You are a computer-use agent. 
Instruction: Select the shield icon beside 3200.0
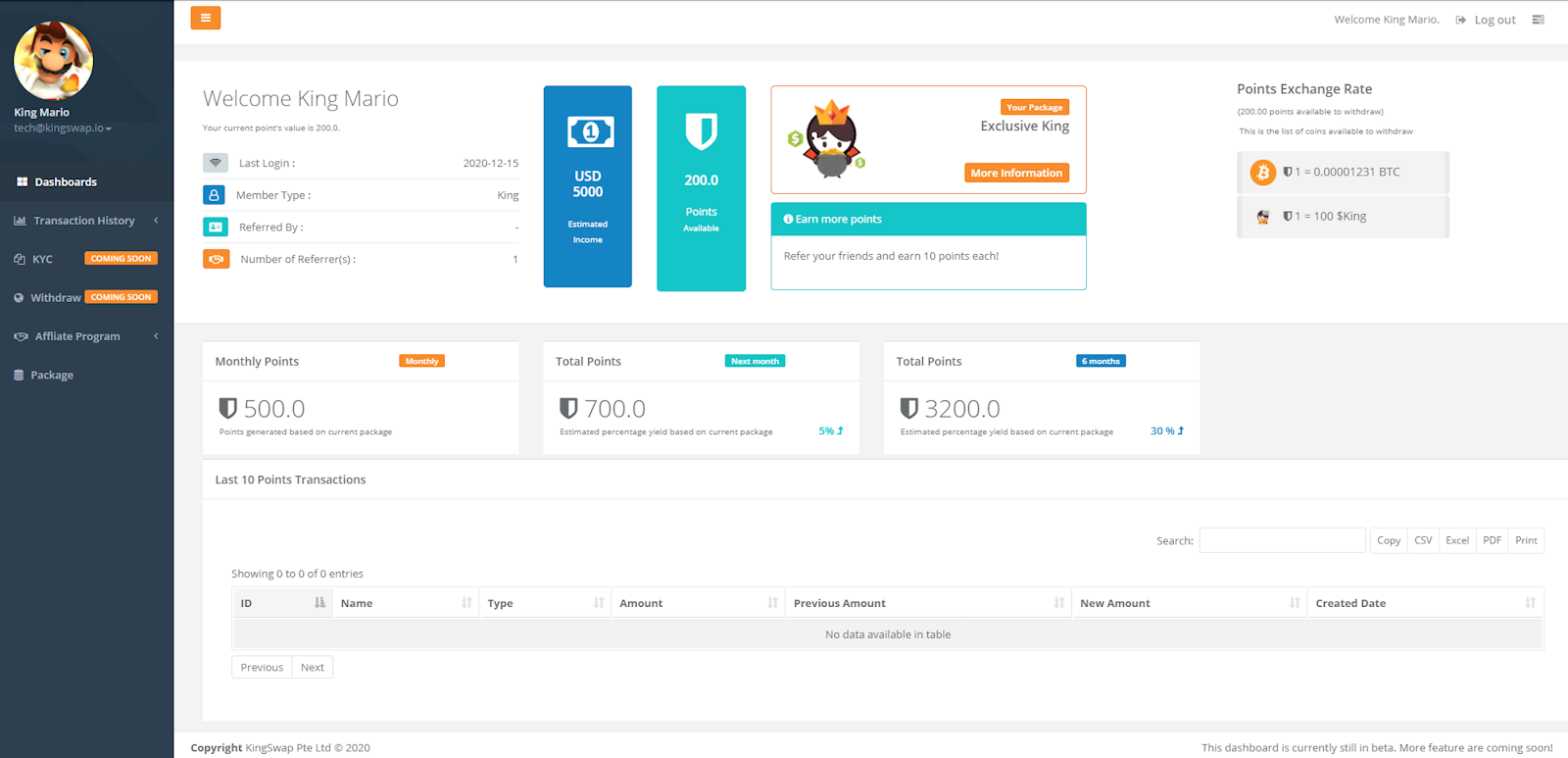point(908,408)
